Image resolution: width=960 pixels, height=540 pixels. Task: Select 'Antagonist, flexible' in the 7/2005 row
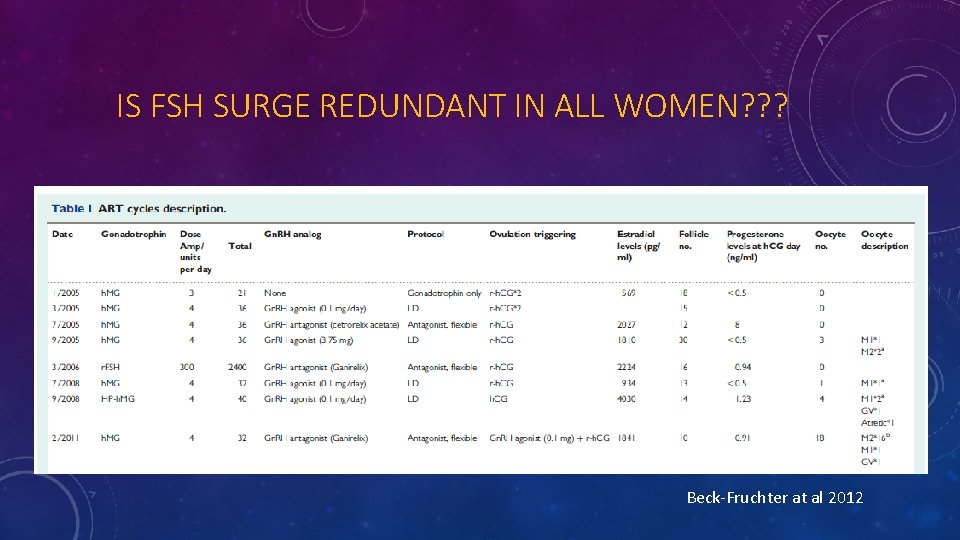click(x=442, y=325)
